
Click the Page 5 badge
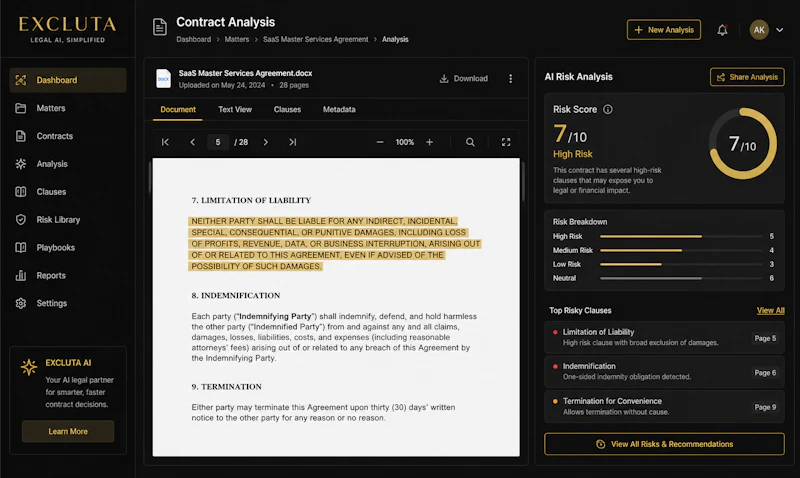pos(765,338)
